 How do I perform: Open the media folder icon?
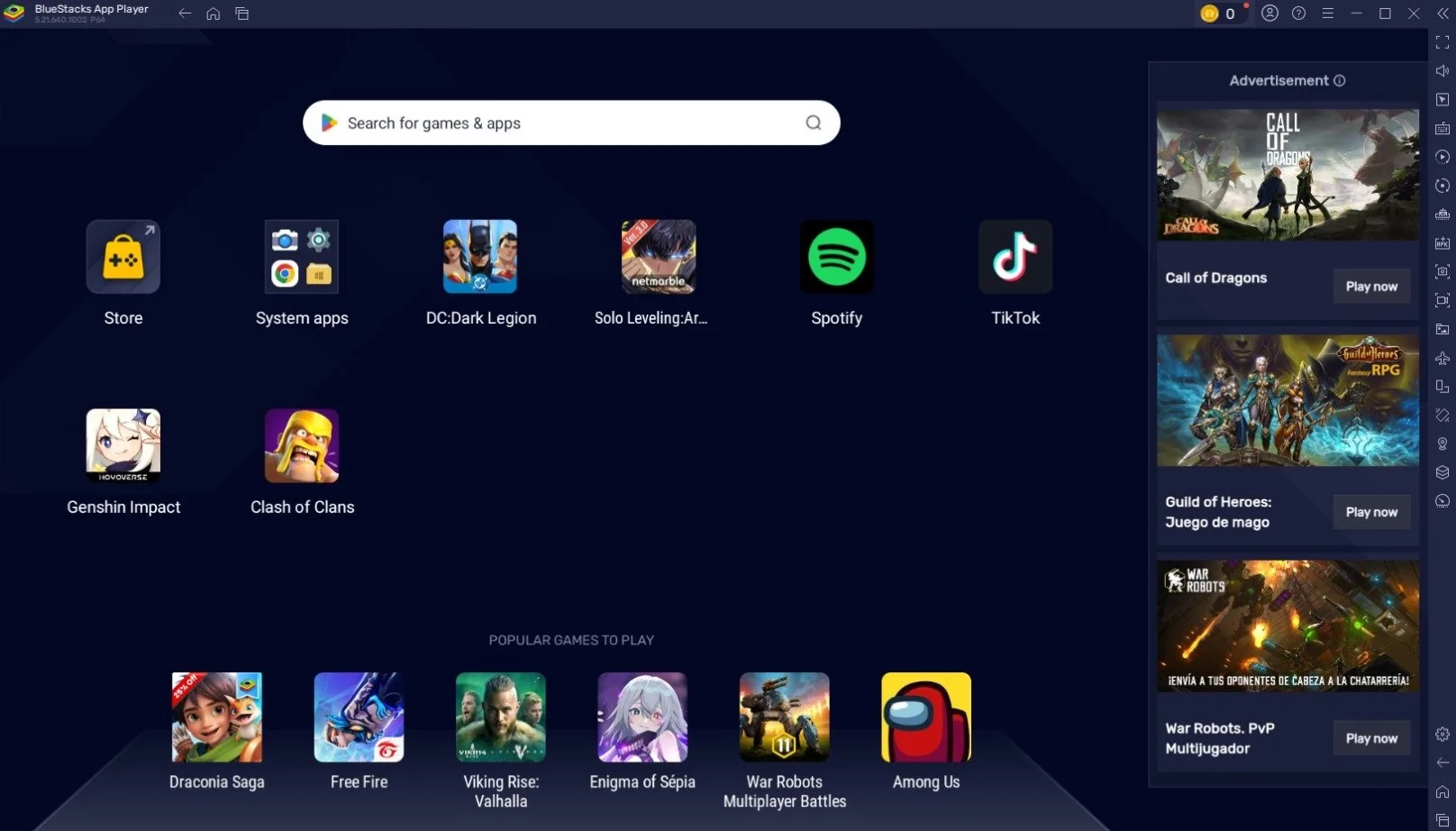pos(1442,329)
